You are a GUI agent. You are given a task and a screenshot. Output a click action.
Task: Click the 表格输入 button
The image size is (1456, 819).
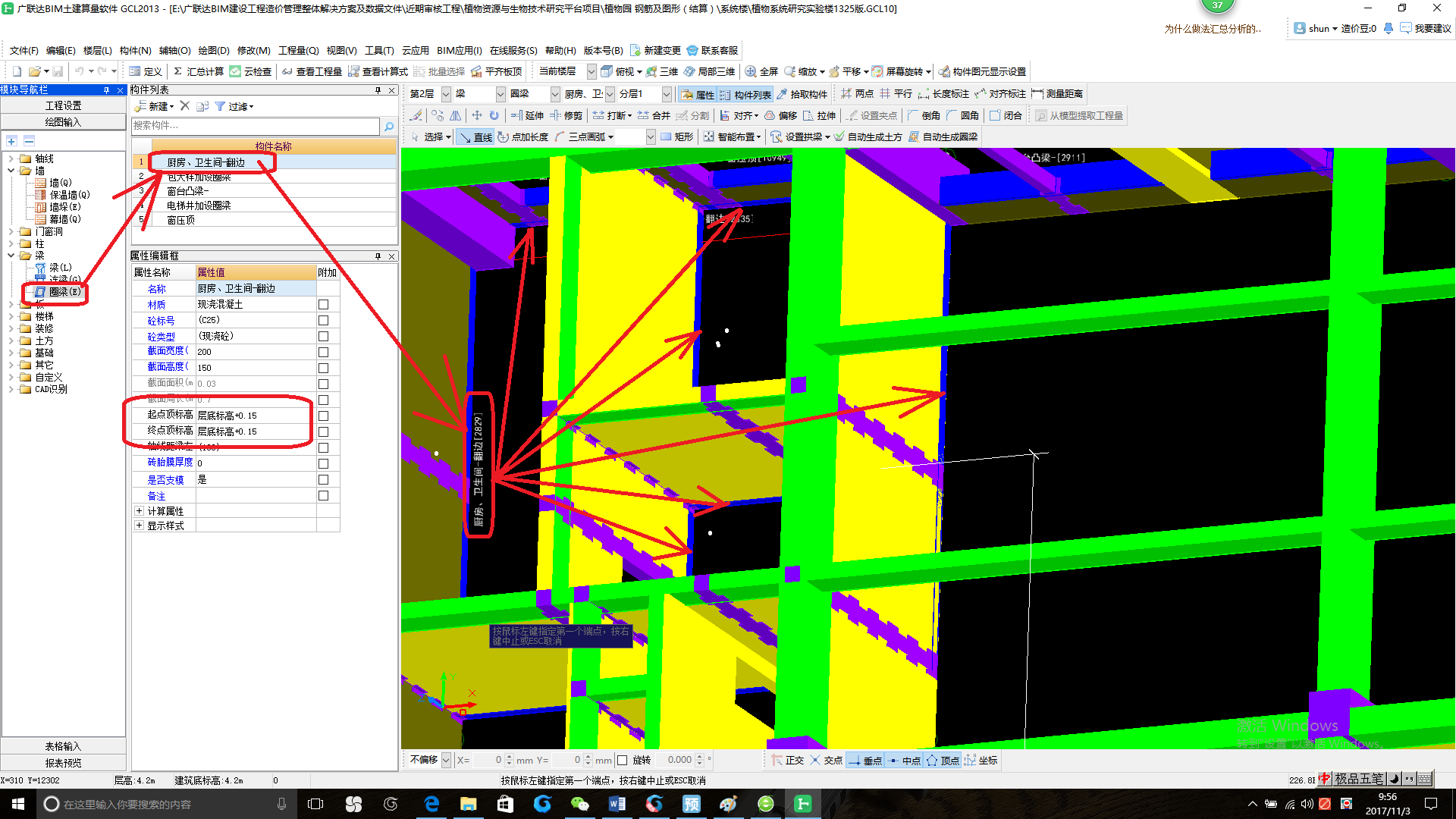(x=64, y=746)
